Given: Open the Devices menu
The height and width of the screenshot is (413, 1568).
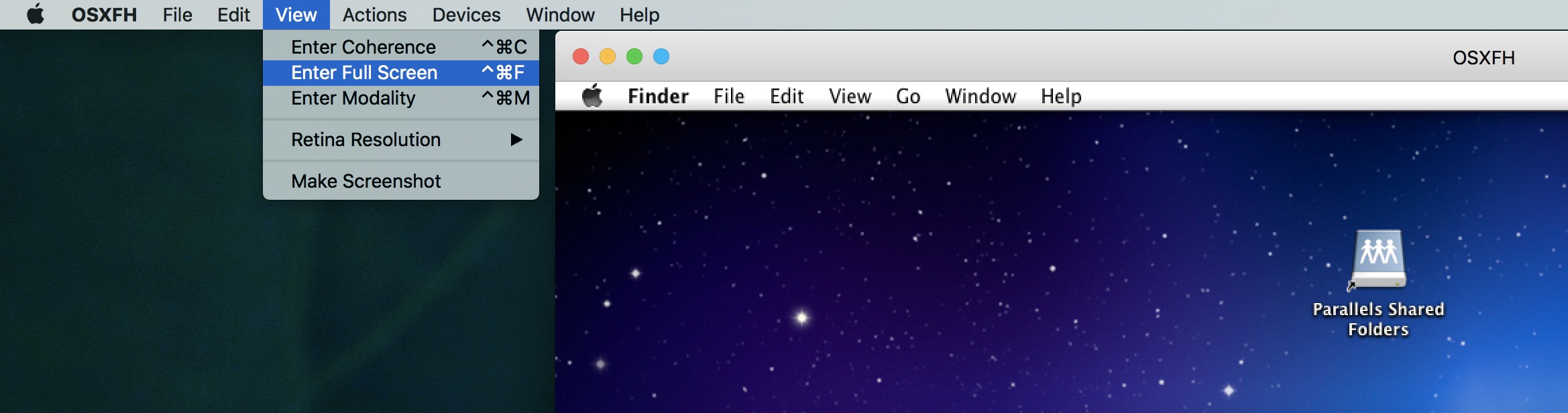Looking at the screenshot, I should coord(466,15).
